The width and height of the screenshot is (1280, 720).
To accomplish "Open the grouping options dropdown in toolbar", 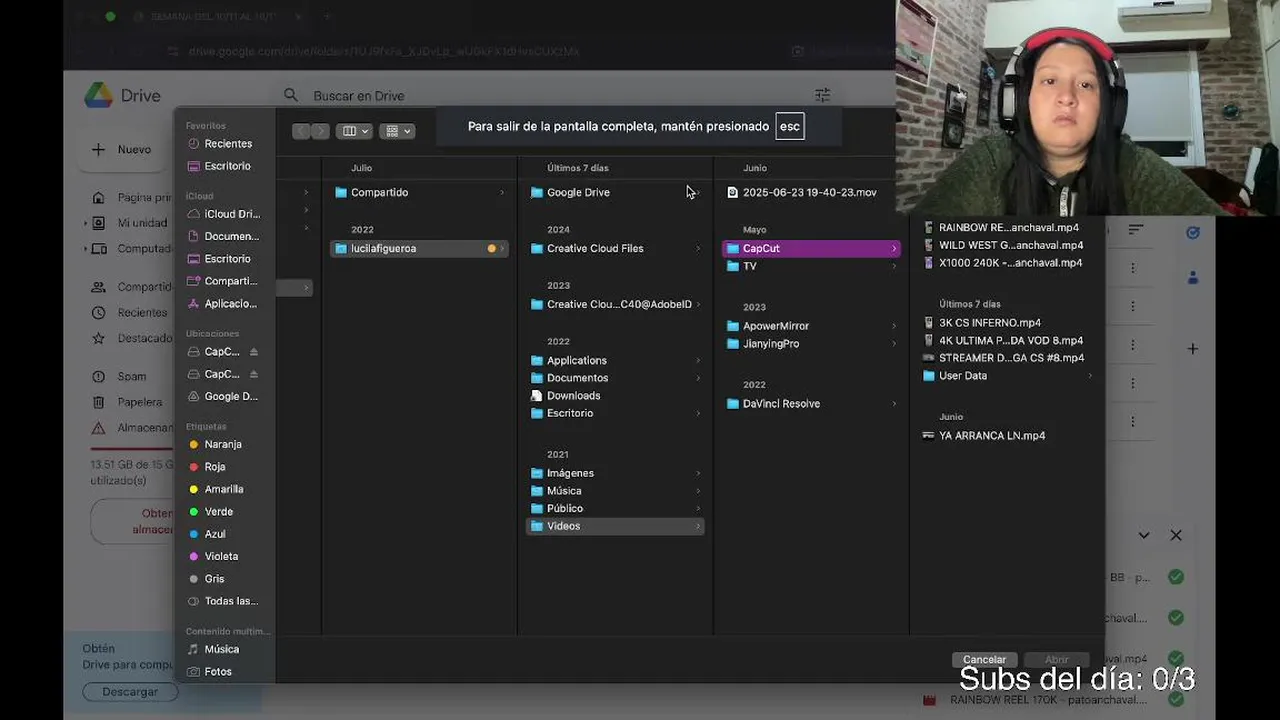I will [398, 131].
